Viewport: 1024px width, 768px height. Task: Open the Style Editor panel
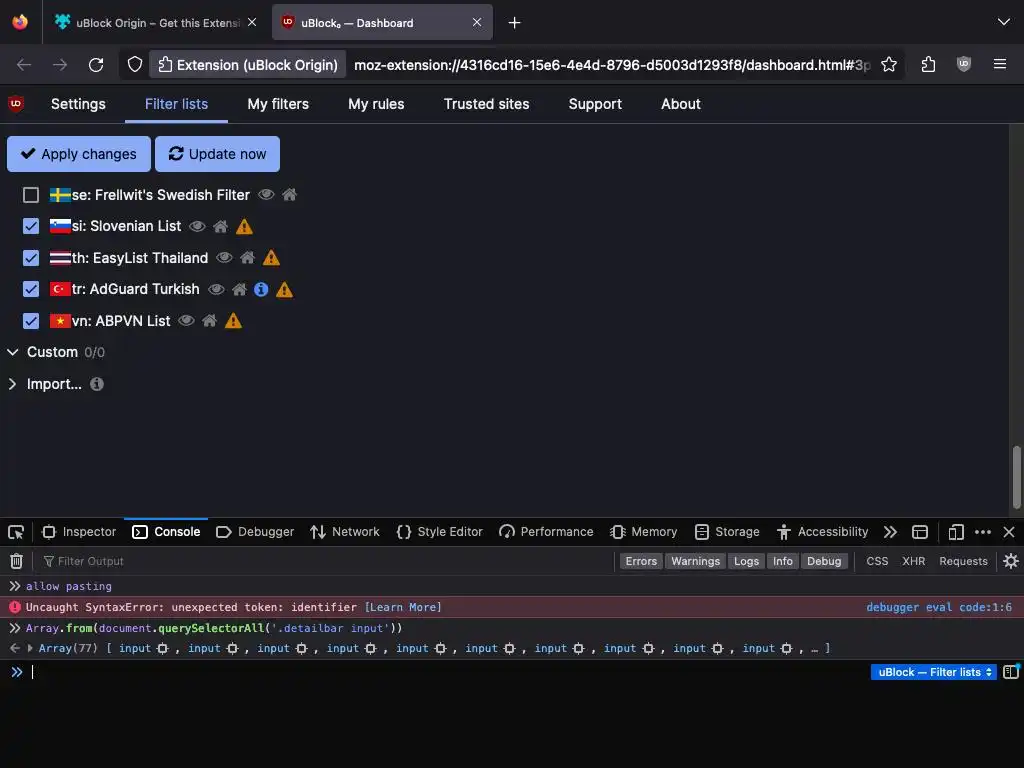pyautogui.click(x=440, y=532)
